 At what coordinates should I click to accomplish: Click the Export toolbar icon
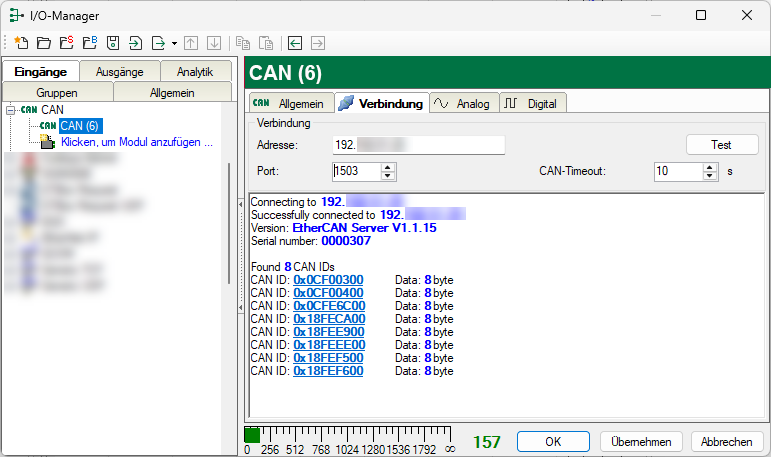click(158, 43)
